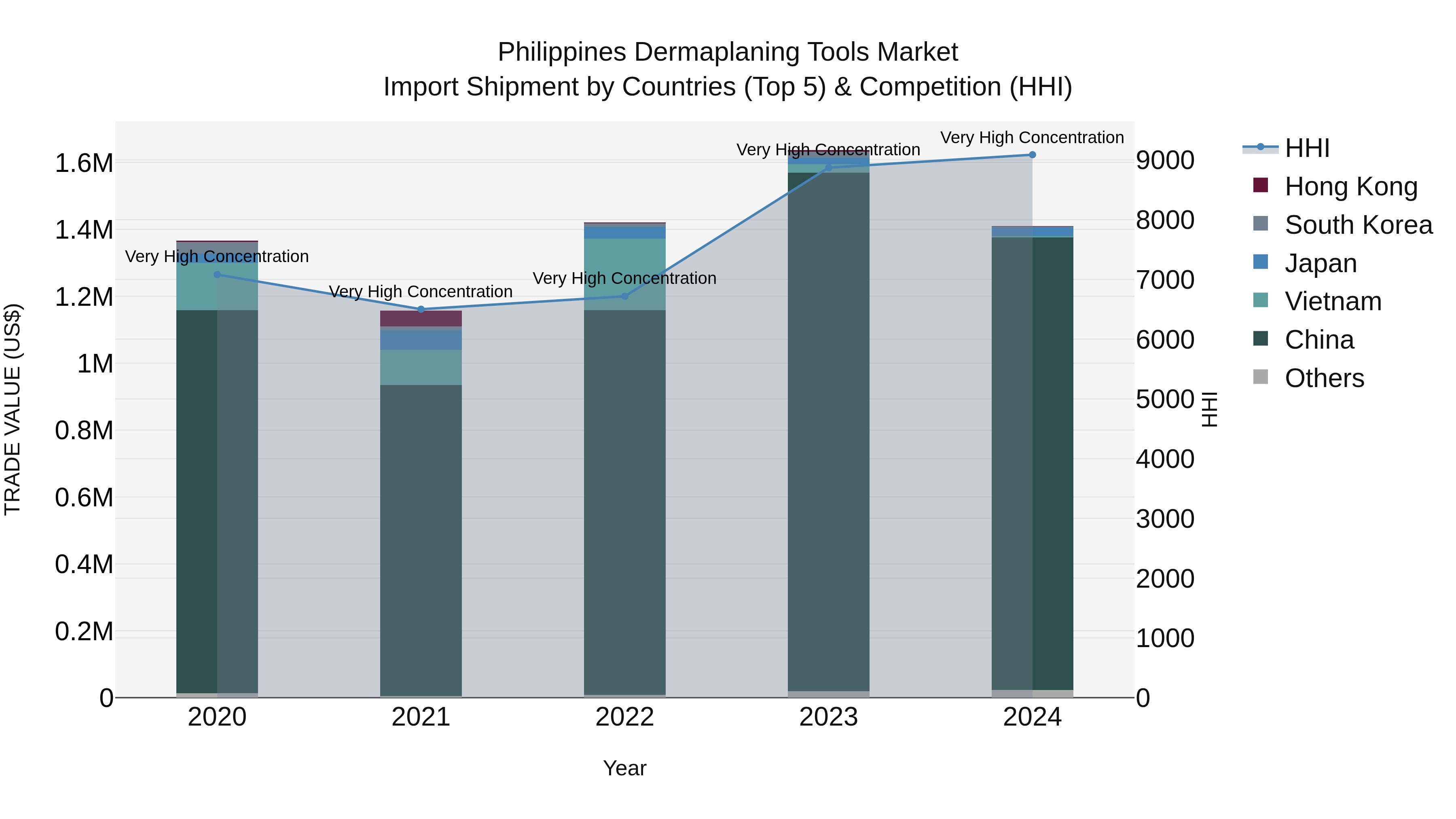1456x819 pixels.
Task: Click the 2022 x-axis label
Action: tap(624, 717)
